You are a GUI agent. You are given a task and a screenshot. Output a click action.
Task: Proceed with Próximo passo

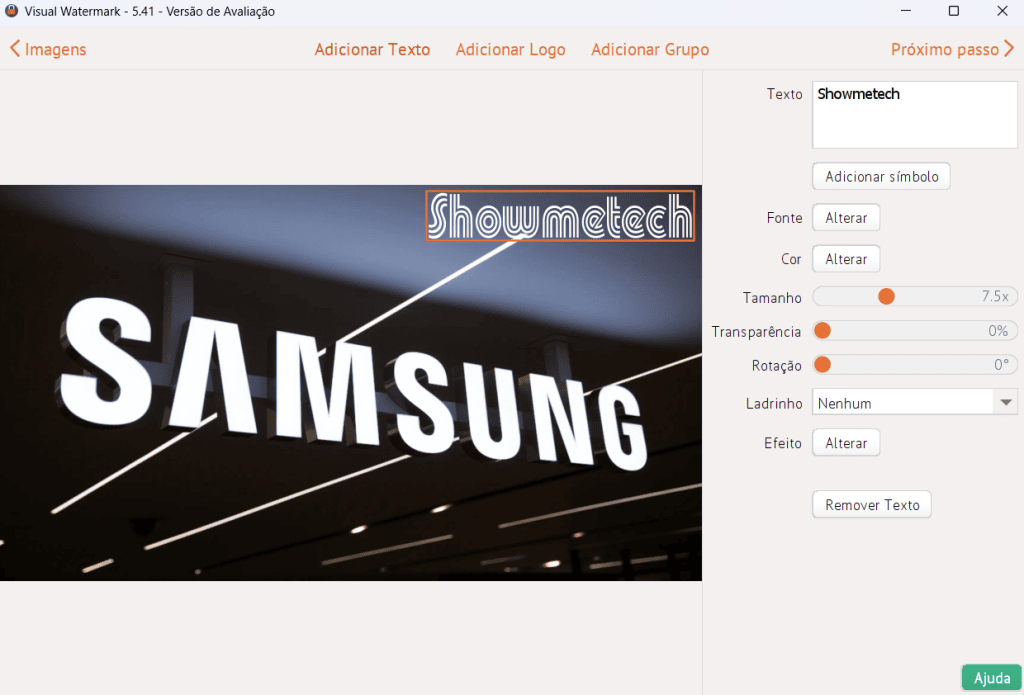tap(952, 49)
